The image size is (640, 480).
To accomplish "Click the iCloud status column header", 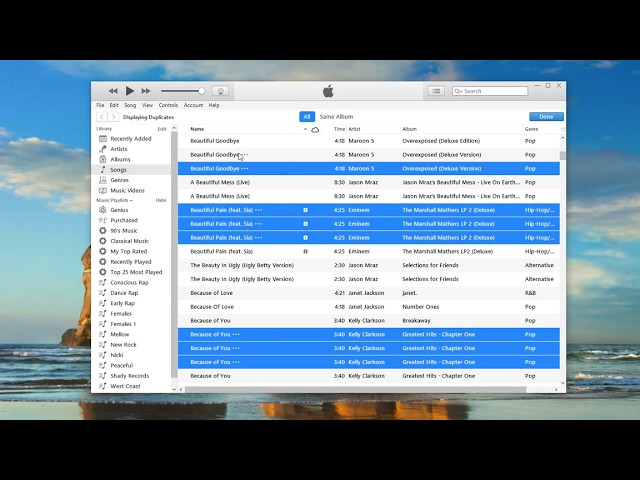I will click(315, 129).
